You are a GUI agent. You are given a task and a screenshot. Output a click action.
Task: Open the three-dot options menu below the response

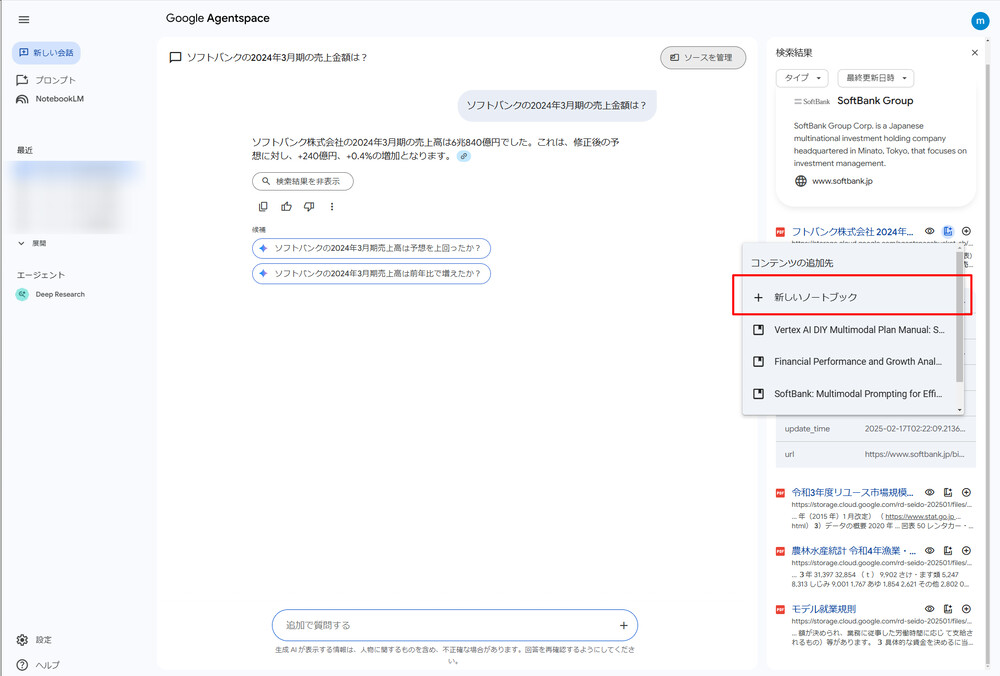pos(332,206)
